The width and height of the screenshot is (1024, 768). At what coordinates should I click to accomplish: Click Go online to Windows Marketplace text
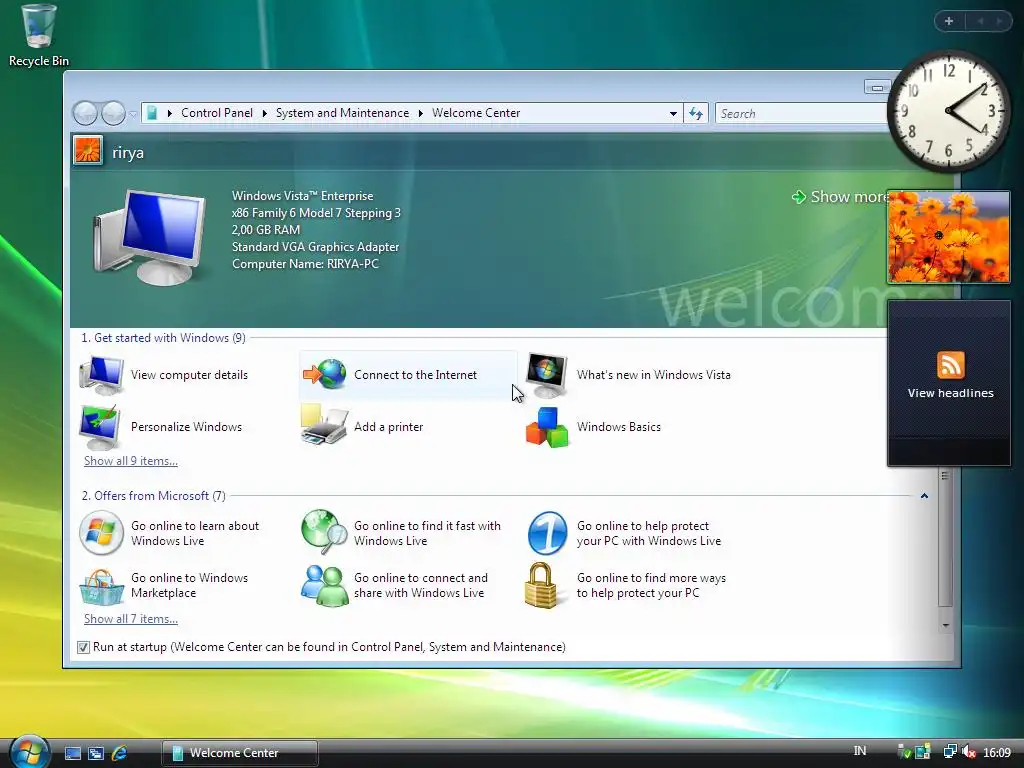click(189, 586)
